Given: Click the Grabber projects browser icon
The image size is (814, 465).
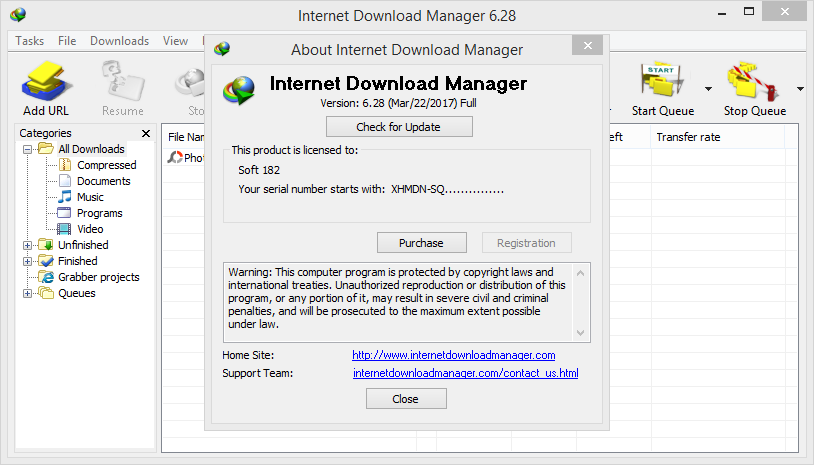Looking at the screenshot, I should (46, 277).
